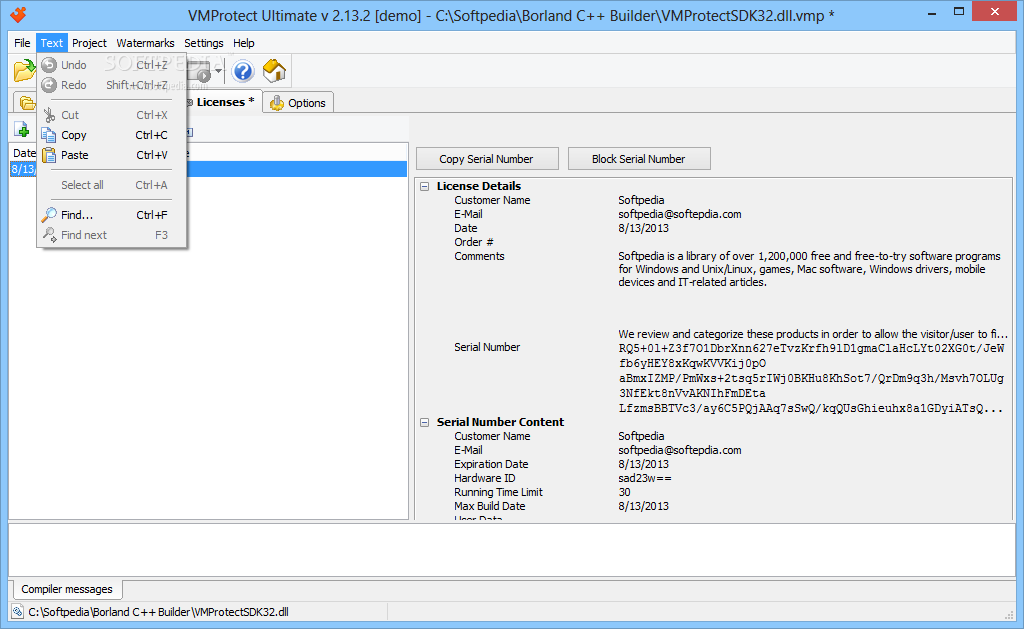The width and height of the screenshot is (1024, 629).
Task: Click the Serial Number value text
Action: 811,378
